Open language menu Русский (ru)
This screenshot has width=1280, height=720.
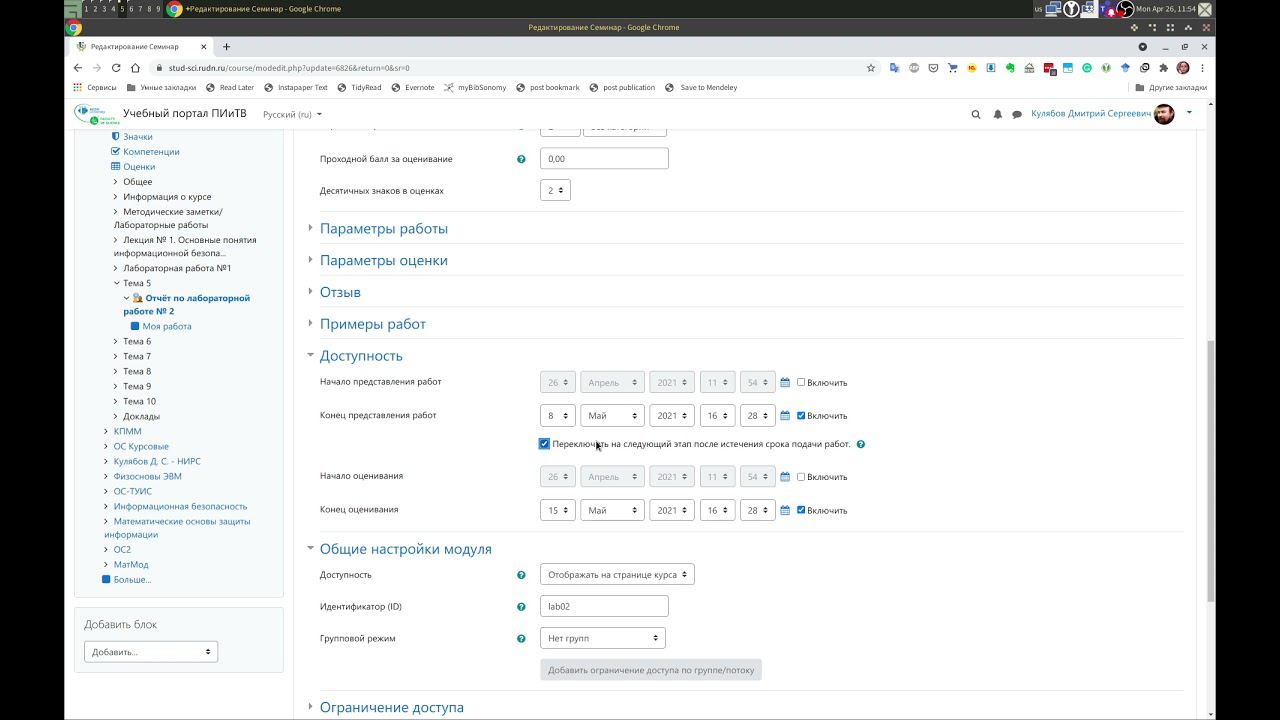tap(291, 114)
